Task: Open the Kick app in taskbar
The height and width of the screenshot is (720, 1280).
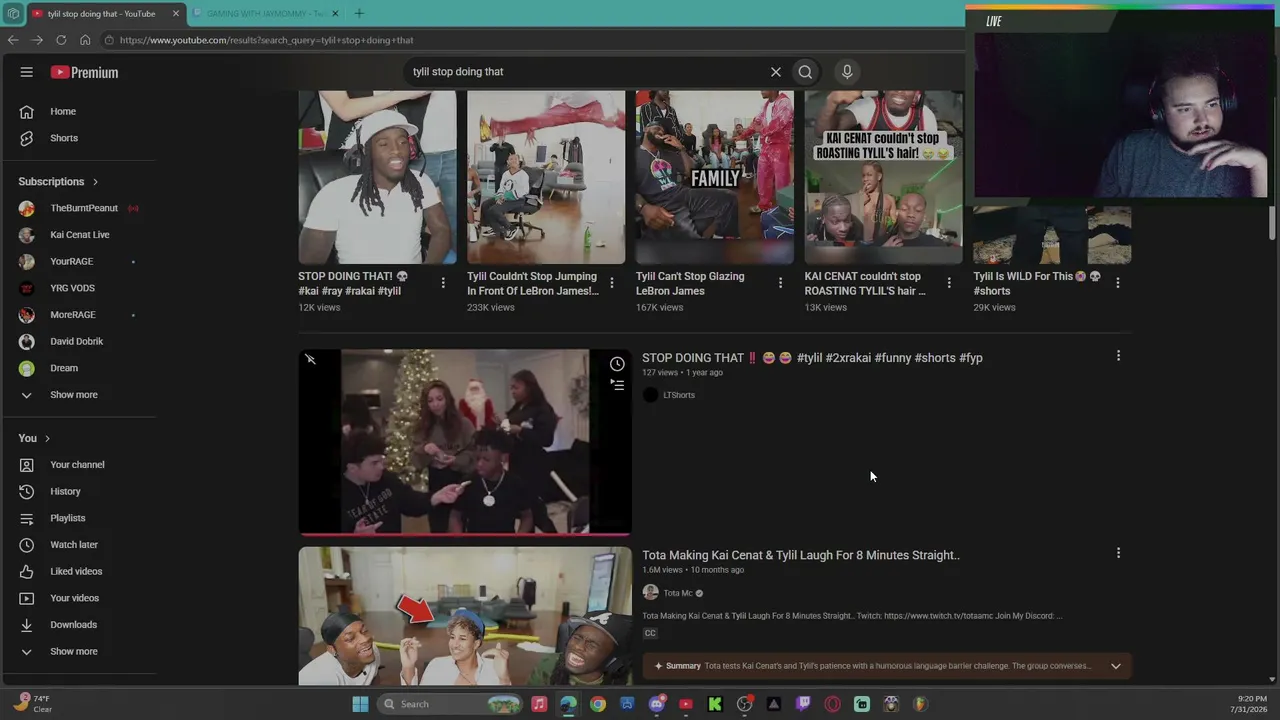Action: point(715,704)
